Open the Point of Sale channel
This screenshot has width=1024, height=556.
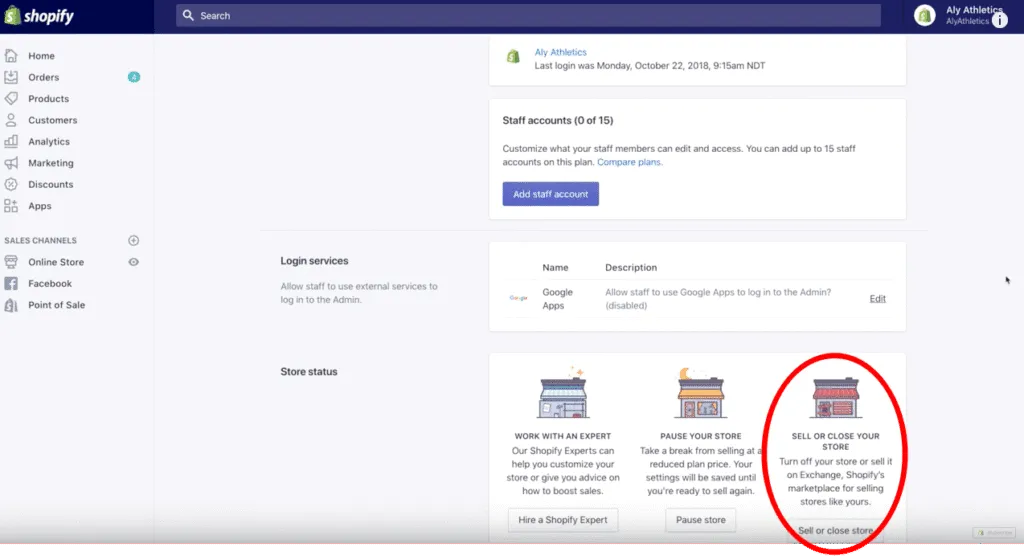pos(56,305)
